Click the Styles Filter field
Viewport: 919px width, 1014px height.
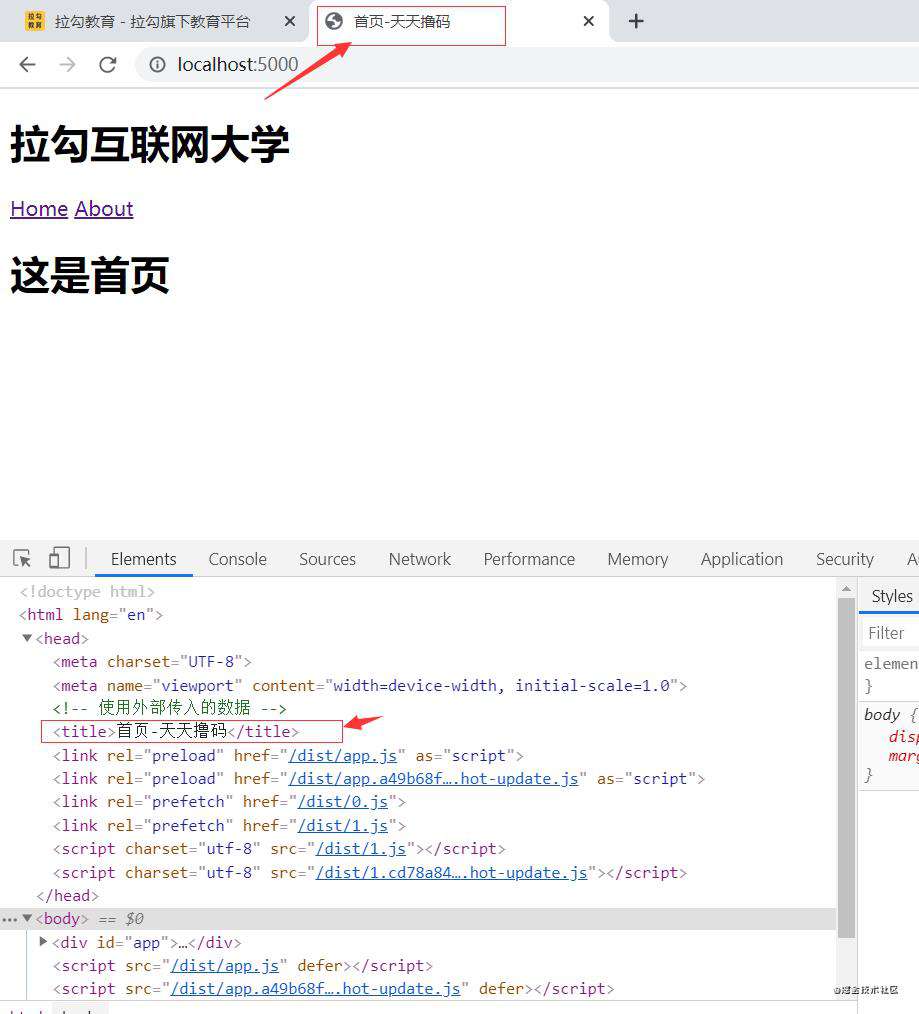[x=891, y=633]
